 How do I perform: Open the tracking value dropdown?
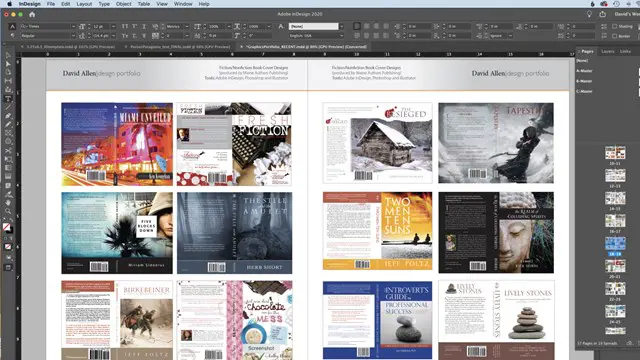(x=187, y=36)
